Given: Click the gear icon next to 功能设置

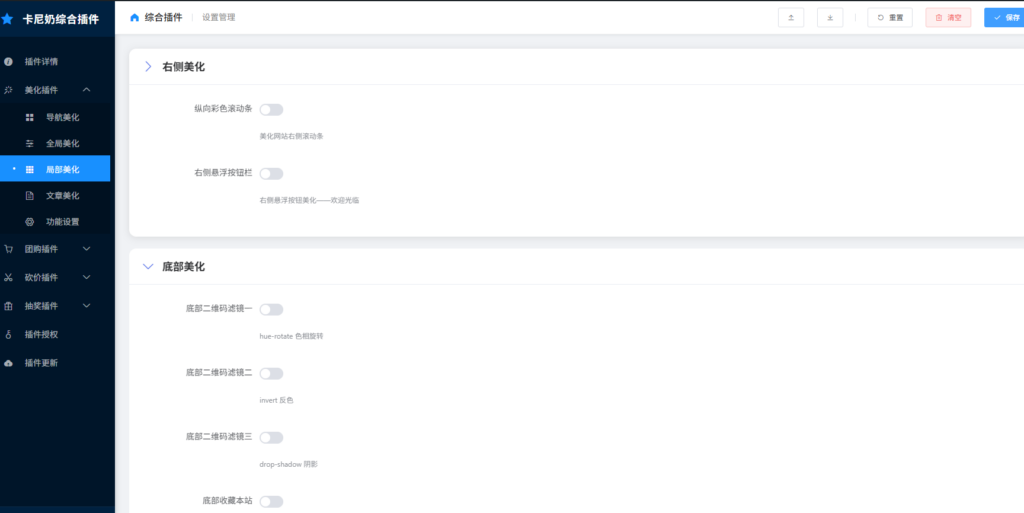Looking at the screenshot, I should point(29,222).
